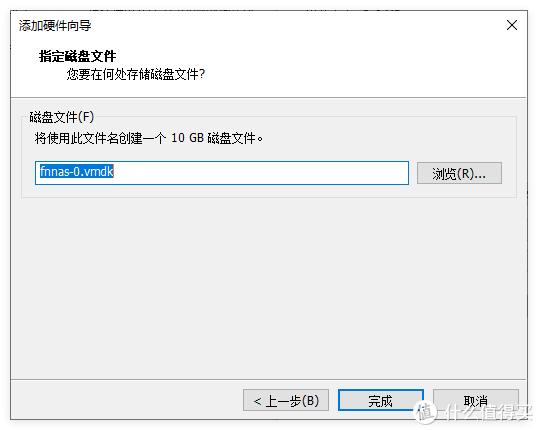Viewport: 538px width, 430px height.
Task: Return to previous wizard step
Action: [286, 400]
